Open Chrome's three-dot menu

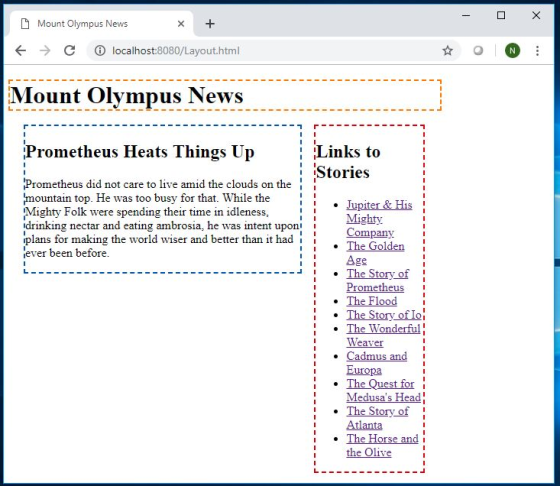(x=537, y=51)
